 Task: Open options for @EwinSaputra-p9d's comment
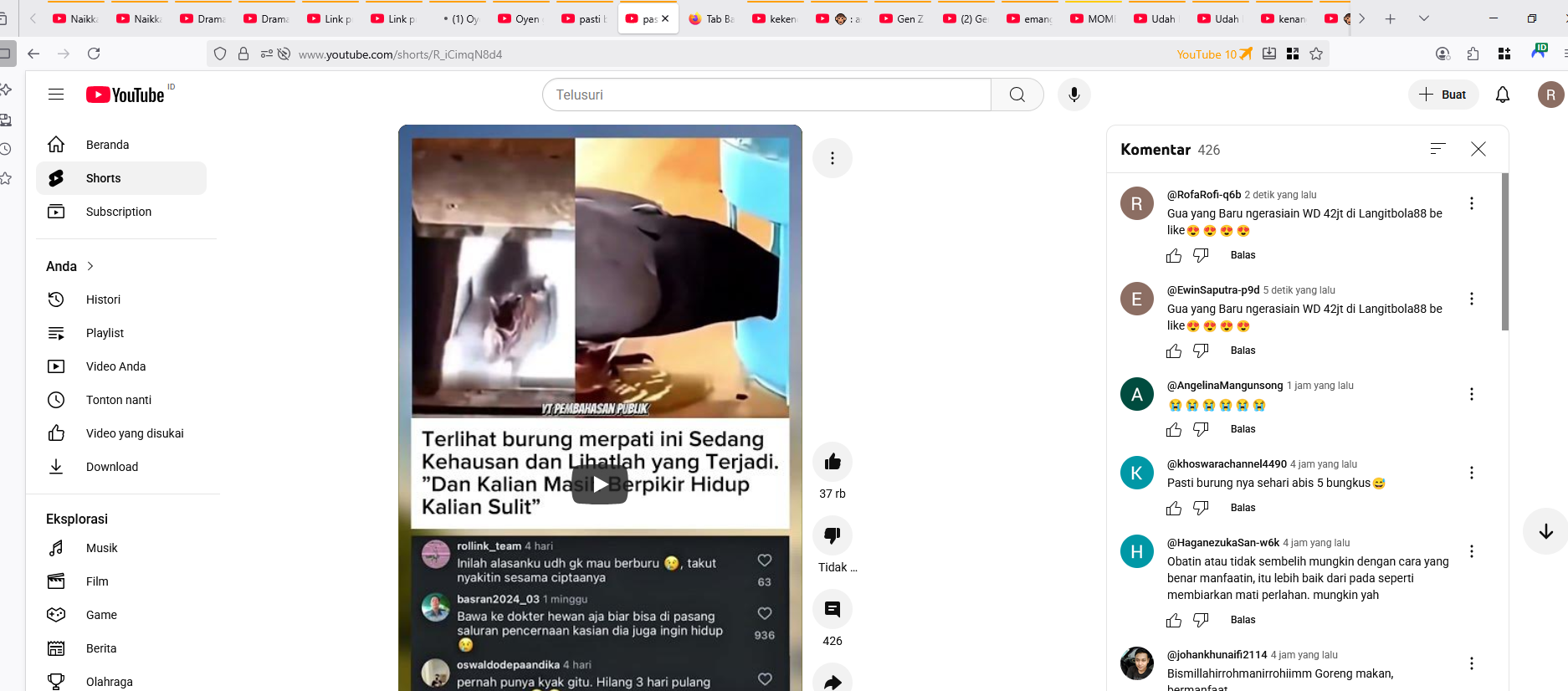pos(1472,299)
